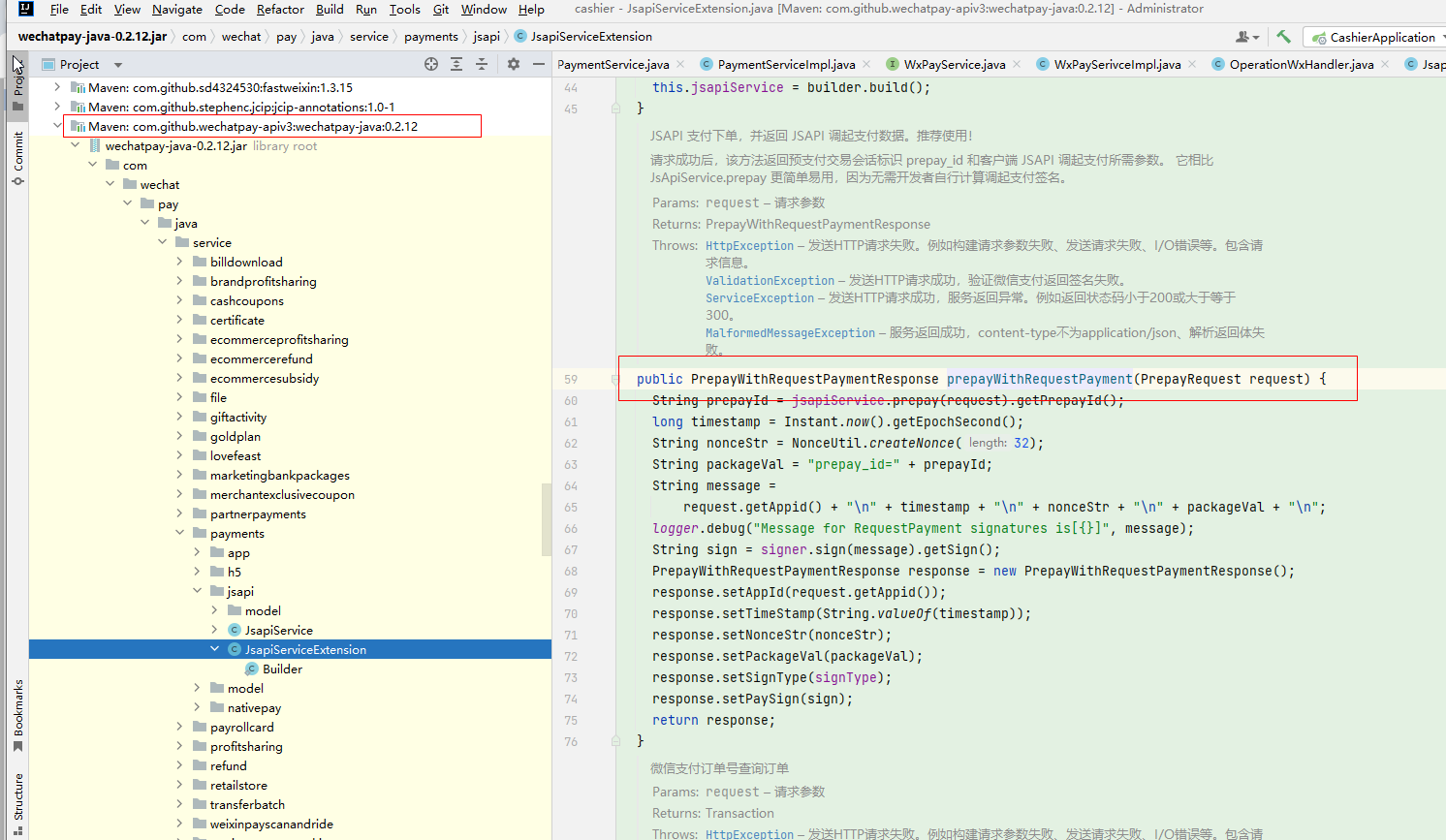
Task: Collapse the payments folder node
Action: point(180,533)
